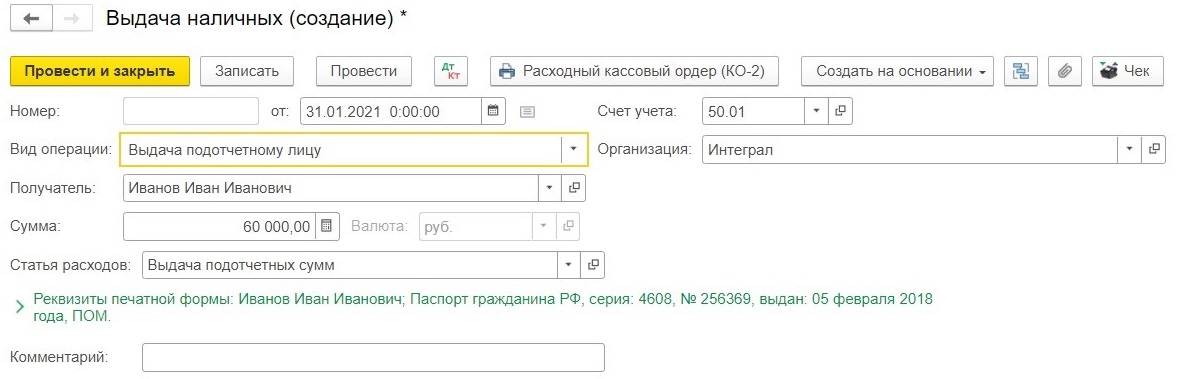
Task: Click Провести и закрыть button
Action: coord(100,71)
